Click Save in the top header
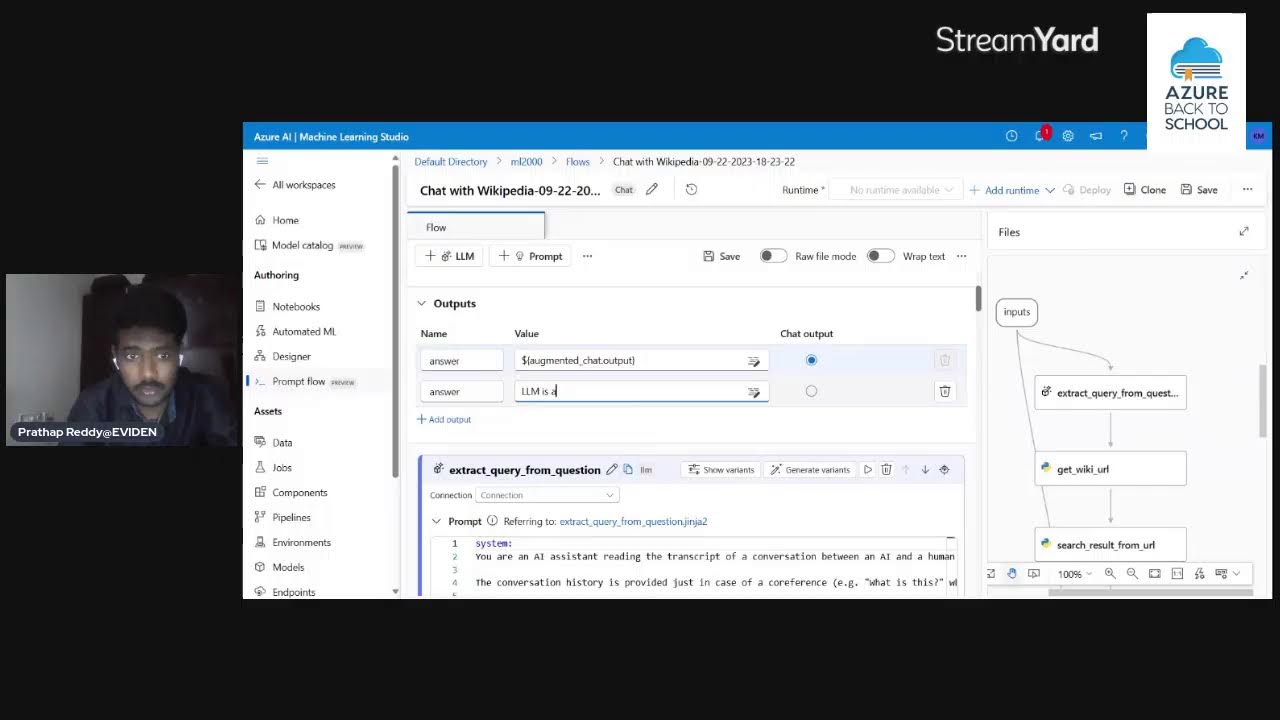The height and width of the screenshot is (720, 1280). pyautogui.click(x=1199, y=189)
